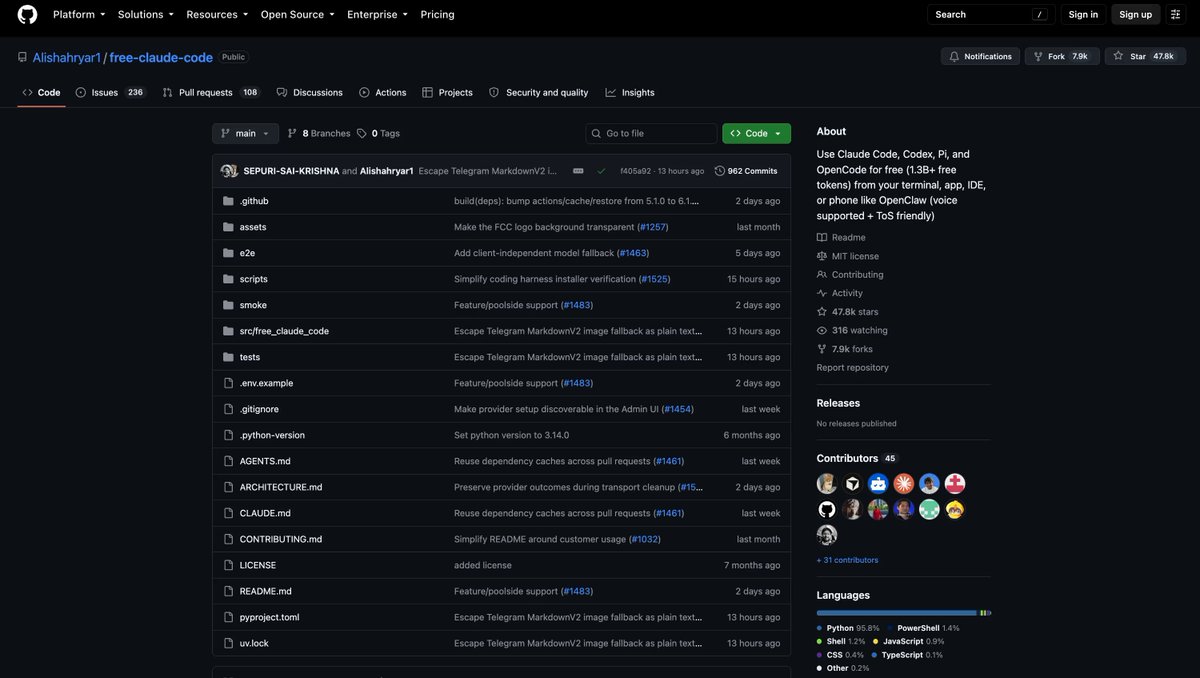Screen dimensions: 1200x678
Task: Switch to the Discussions tab
Action: 310,92
